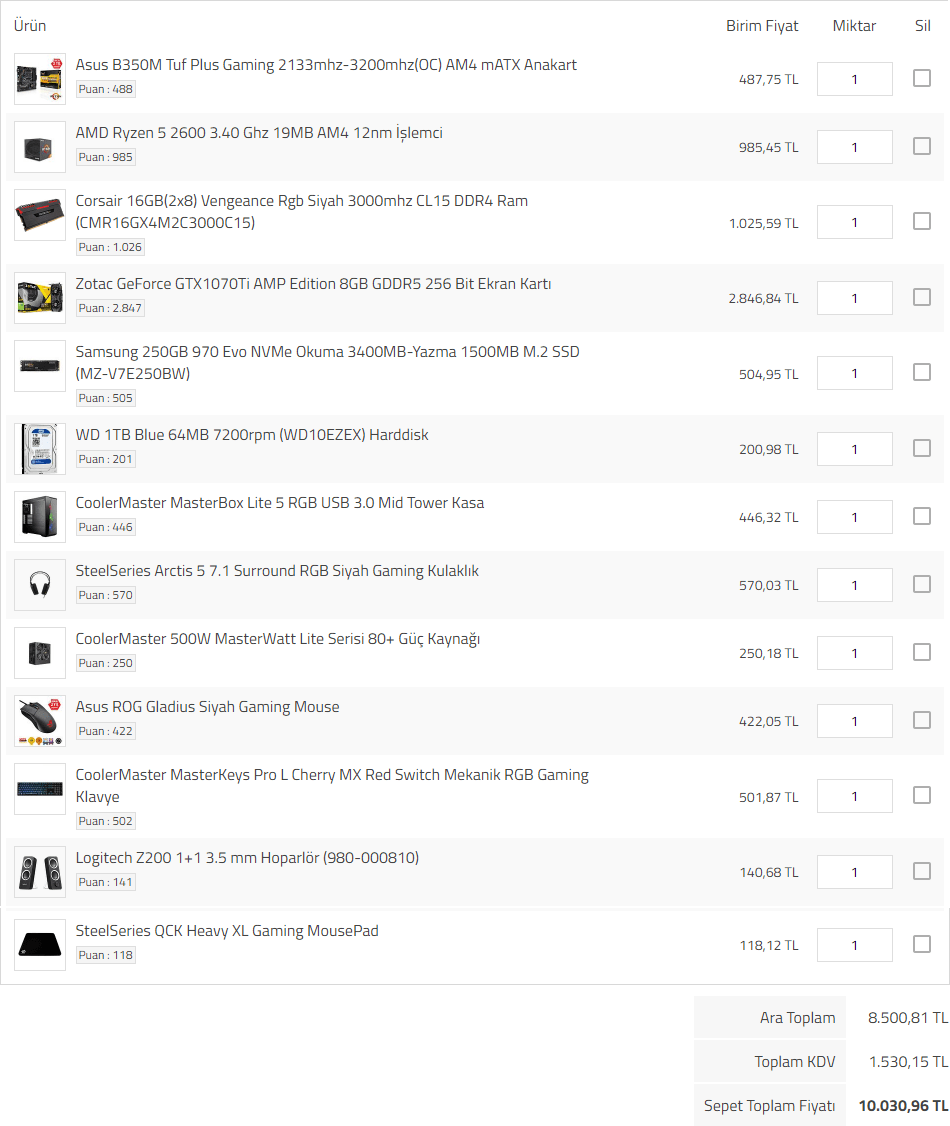Mark SteelSeries QCK MousePad for deletion
Viewport: 950px width, 1126px height.
(922, 944)
